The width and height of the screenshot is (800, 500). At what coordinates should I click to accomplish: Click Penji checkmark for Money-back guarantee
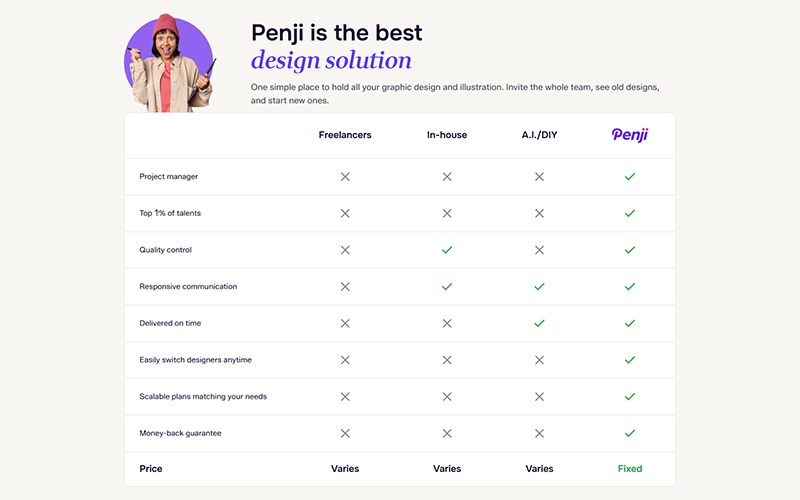630,433
